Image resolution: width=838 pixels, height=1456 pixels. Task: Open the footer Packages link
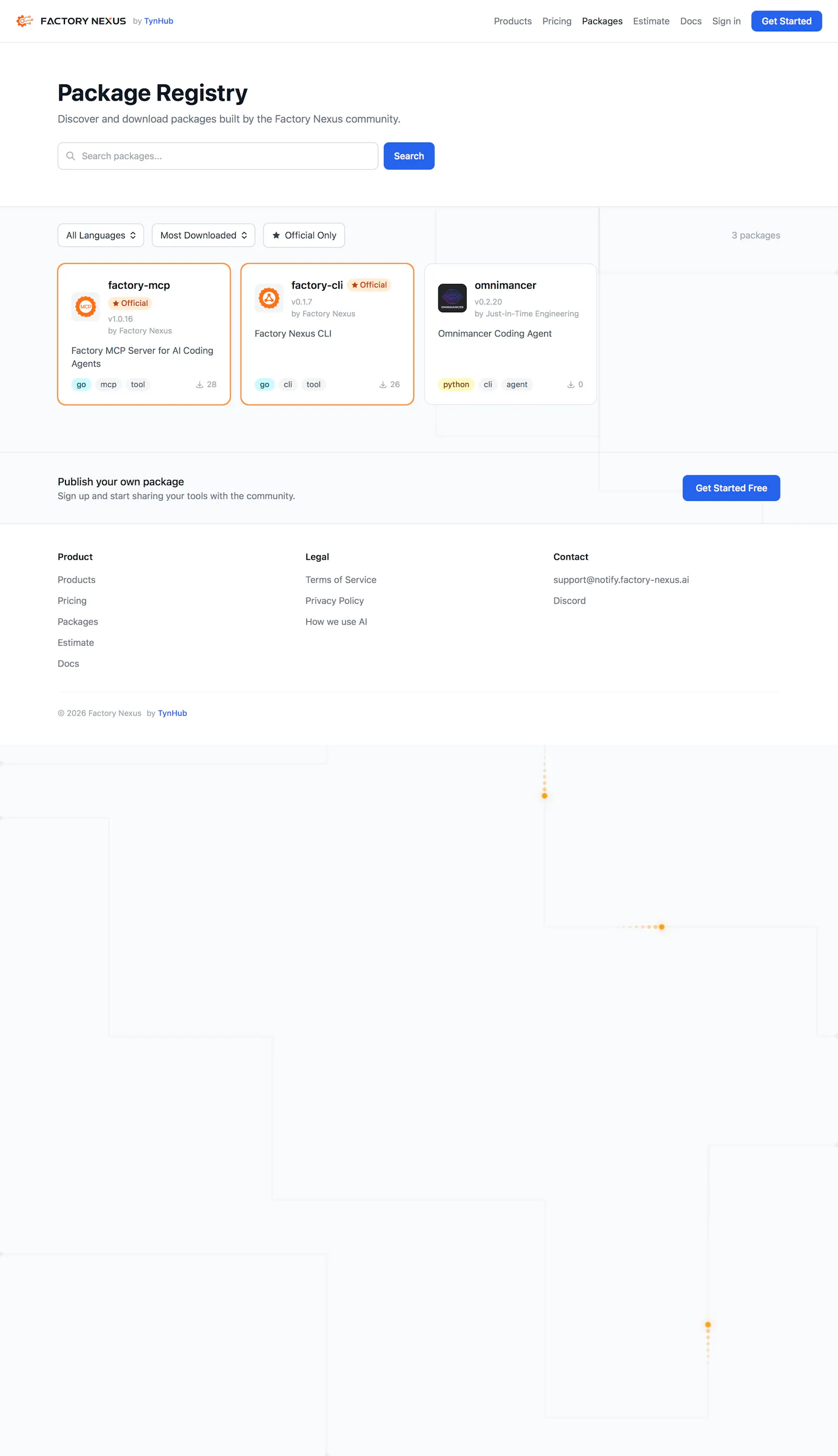coord(78,622)
